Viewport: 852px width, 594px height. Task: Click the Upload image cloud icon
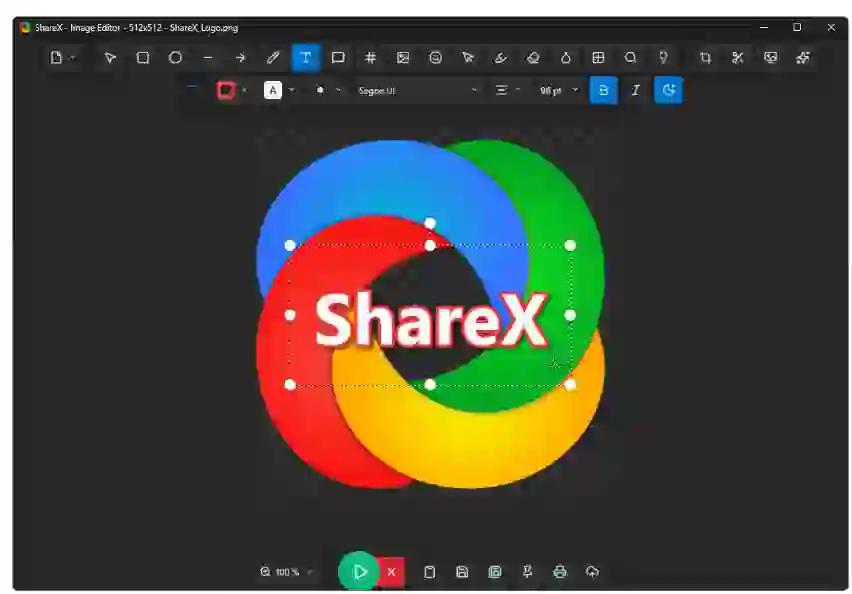pos(592,572)
